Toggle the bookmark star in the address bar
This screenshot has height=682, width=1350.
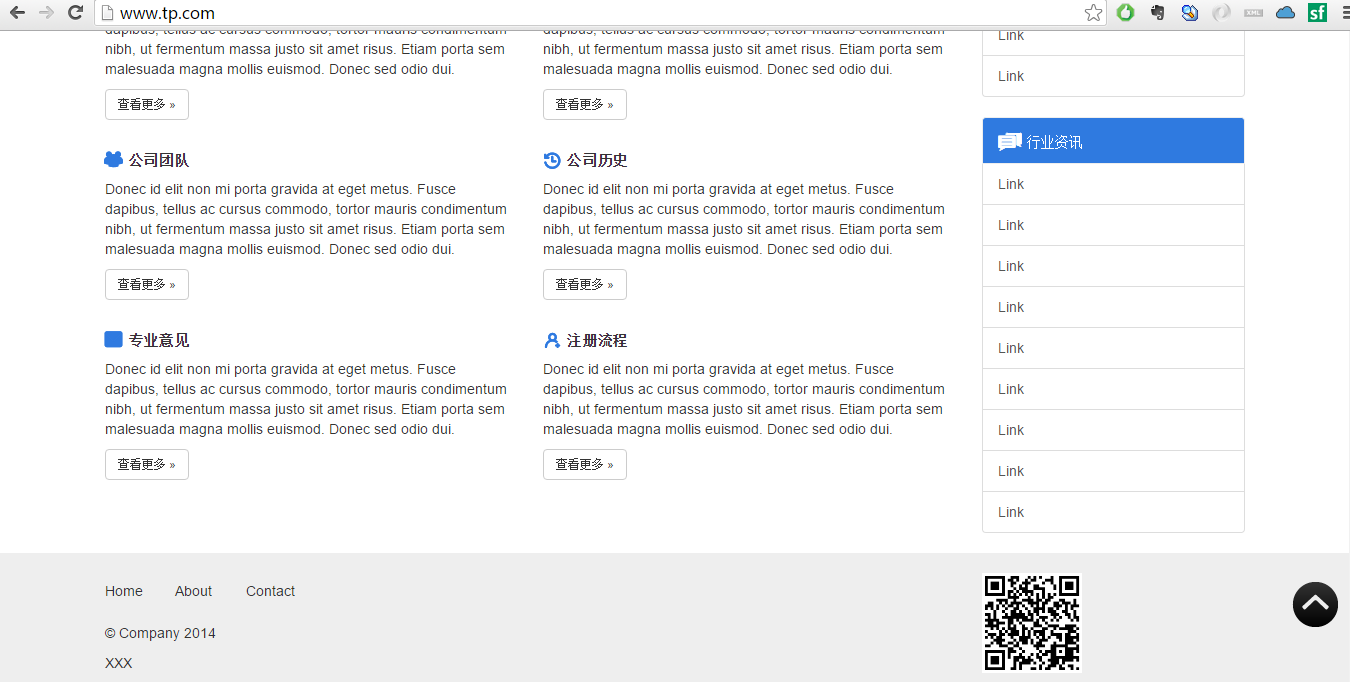[1093, 13]
